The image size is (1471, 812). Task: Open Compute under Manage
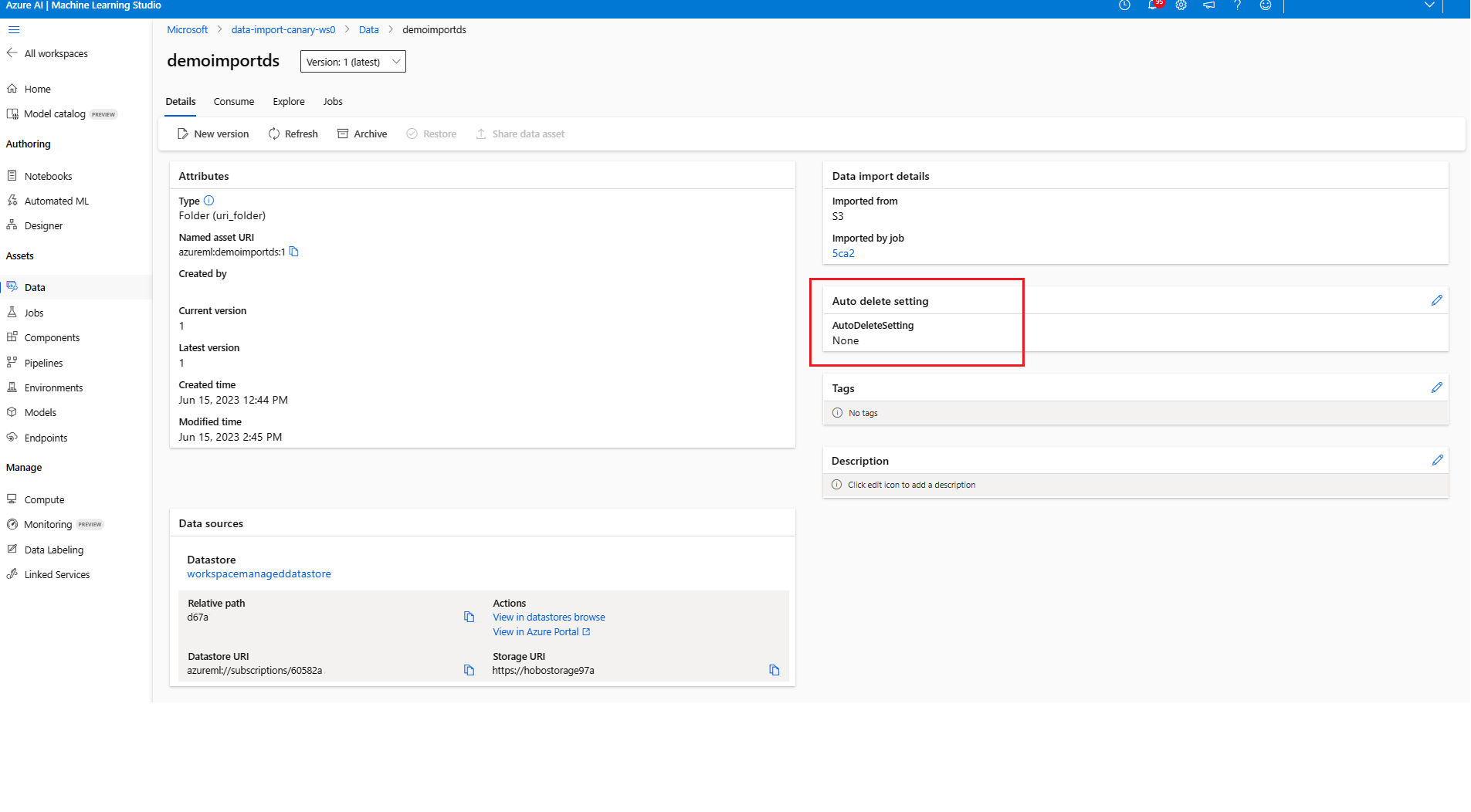[36, 499]
